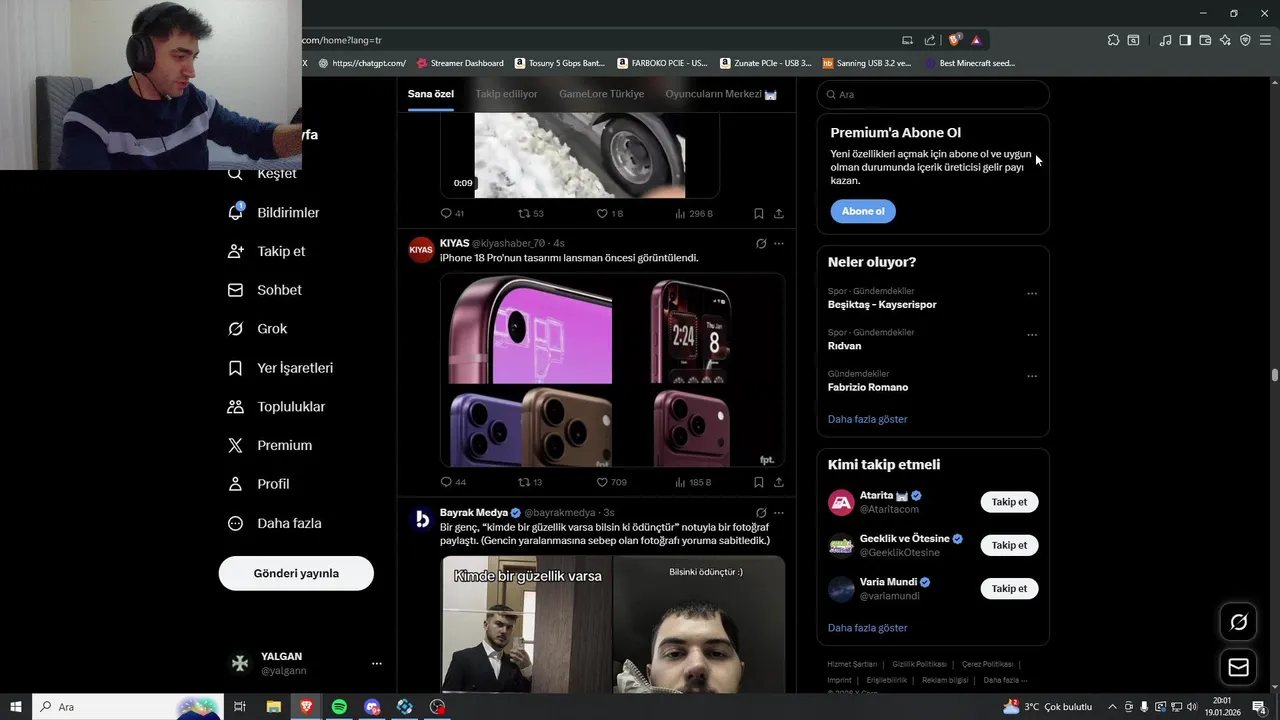1280x720 pixels.
Task: Switch to GameLore Türkiye tab
Action: point(601,94)
